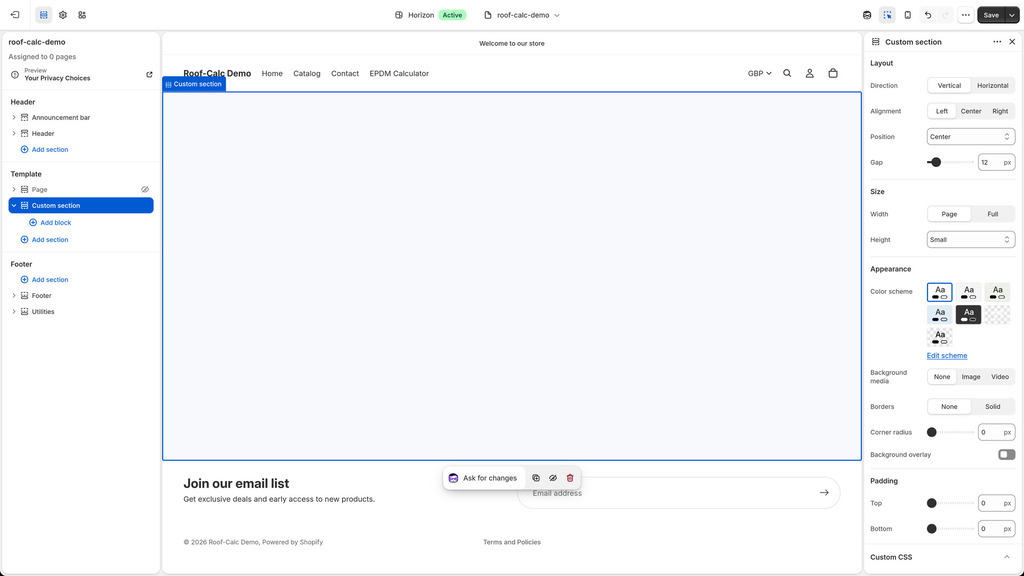Expand the Footer section item
Image resolution: width=1024 pixels, height=576 pixels.
coord(14,295)
